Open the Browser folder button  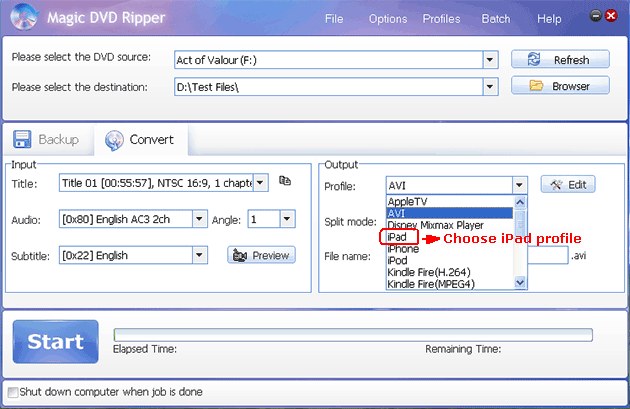tap(560, 86)
